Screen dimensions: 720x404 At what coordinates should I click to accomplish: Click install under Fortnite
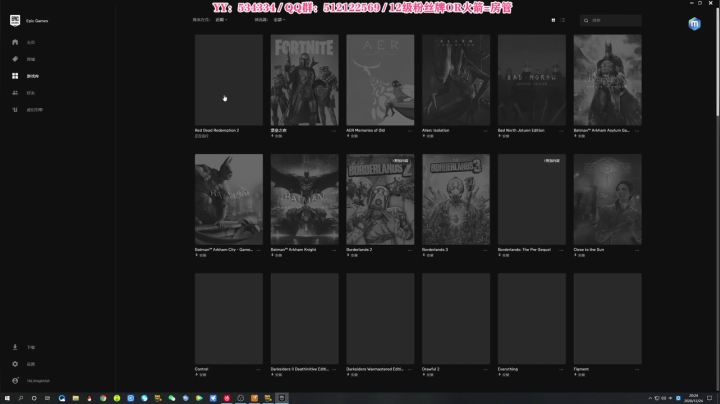pos(276,136)
